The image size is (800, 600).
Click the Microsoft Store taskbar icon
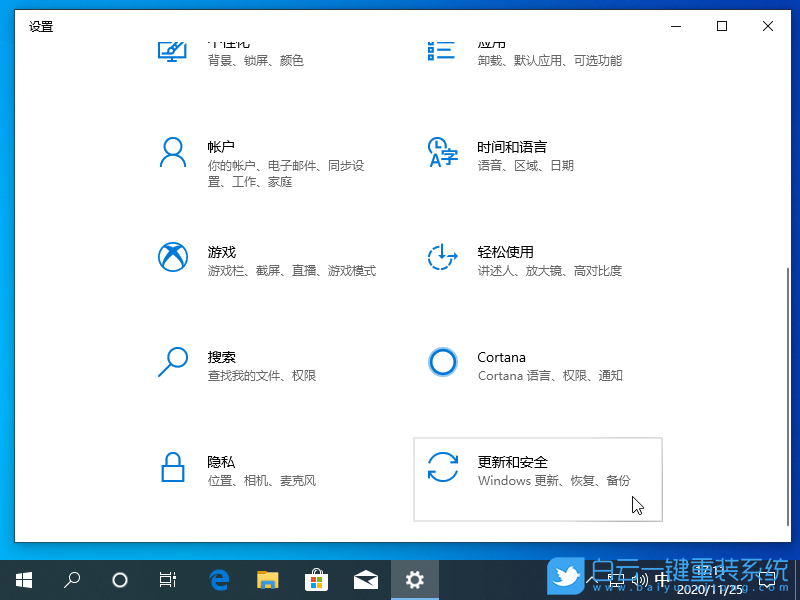click(316, 579)
